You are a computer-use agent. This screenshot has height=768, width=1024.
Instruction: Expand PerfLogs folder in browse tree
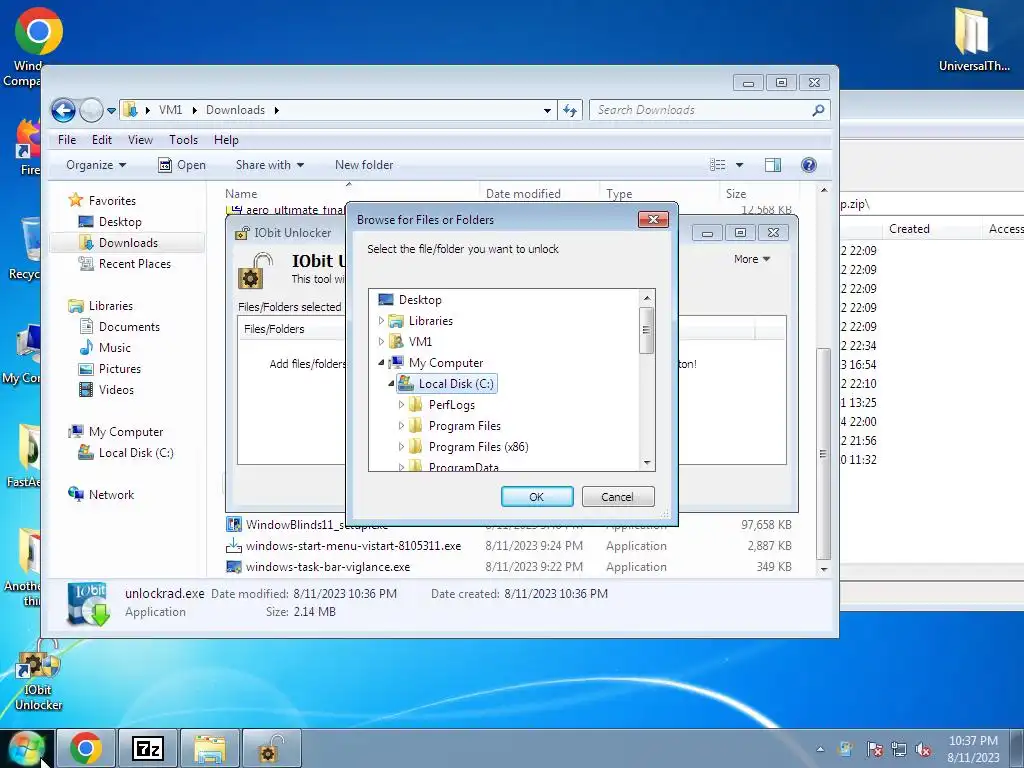click(x=401, y=404)
